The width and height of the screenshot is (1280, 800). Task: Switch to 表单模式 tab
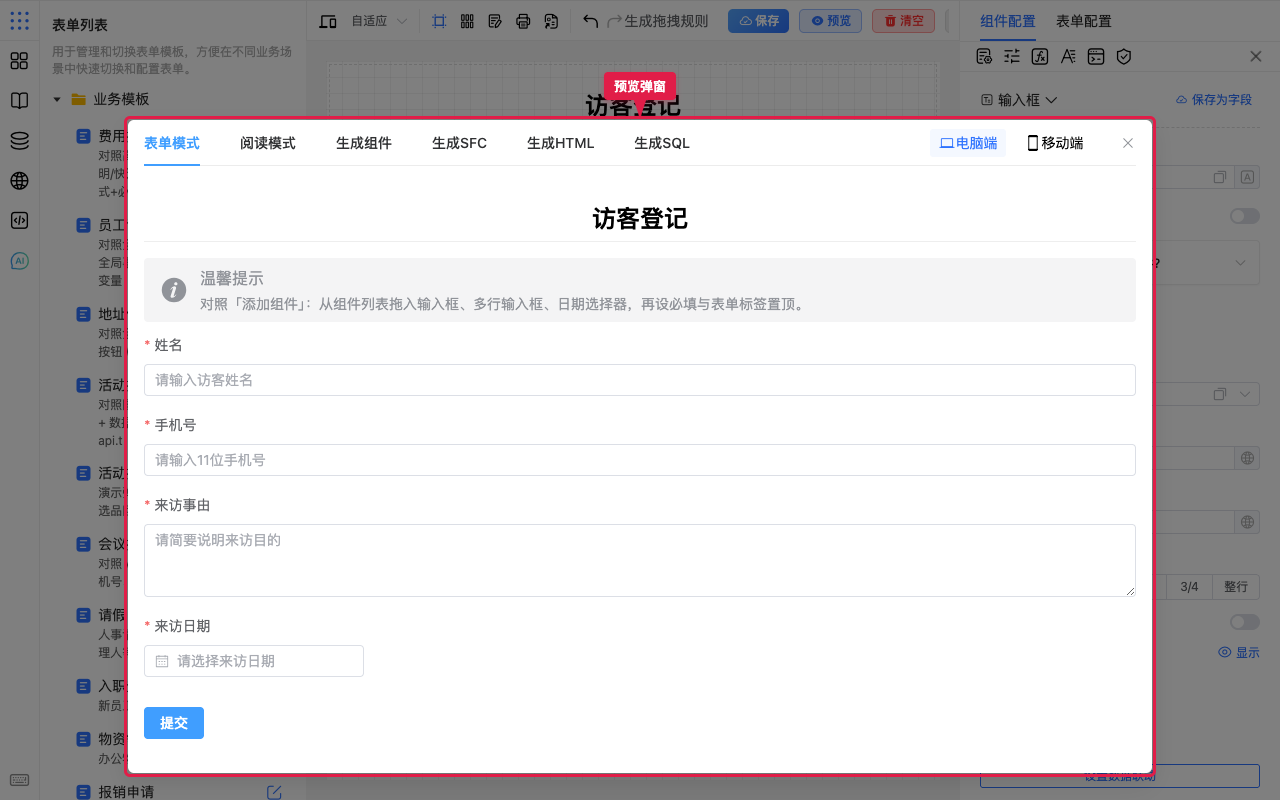[x=172, y=143]
